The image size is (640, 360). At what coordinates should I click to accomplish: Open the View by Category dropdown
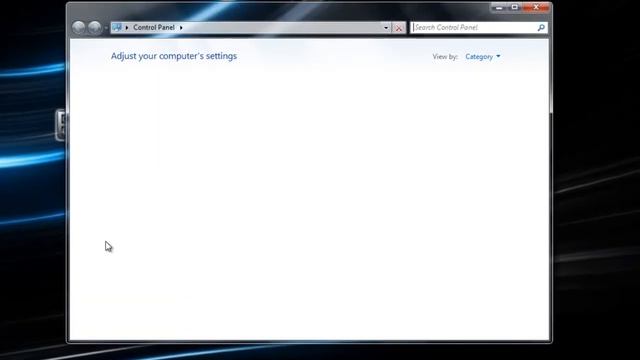coord(483,57)
